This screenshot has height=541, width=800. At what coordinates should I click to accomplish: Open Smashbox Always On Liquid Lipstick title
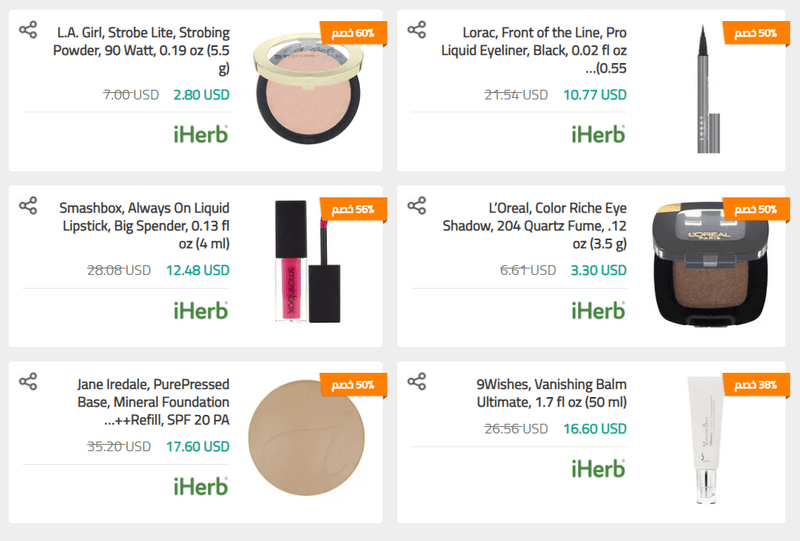click(144, 226)
